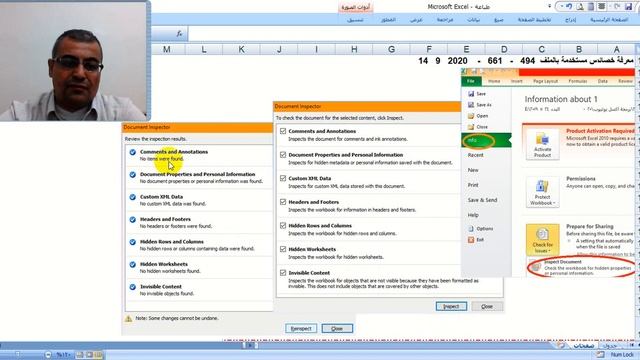Toggle Invisible Content checkbox

point(283,273)
